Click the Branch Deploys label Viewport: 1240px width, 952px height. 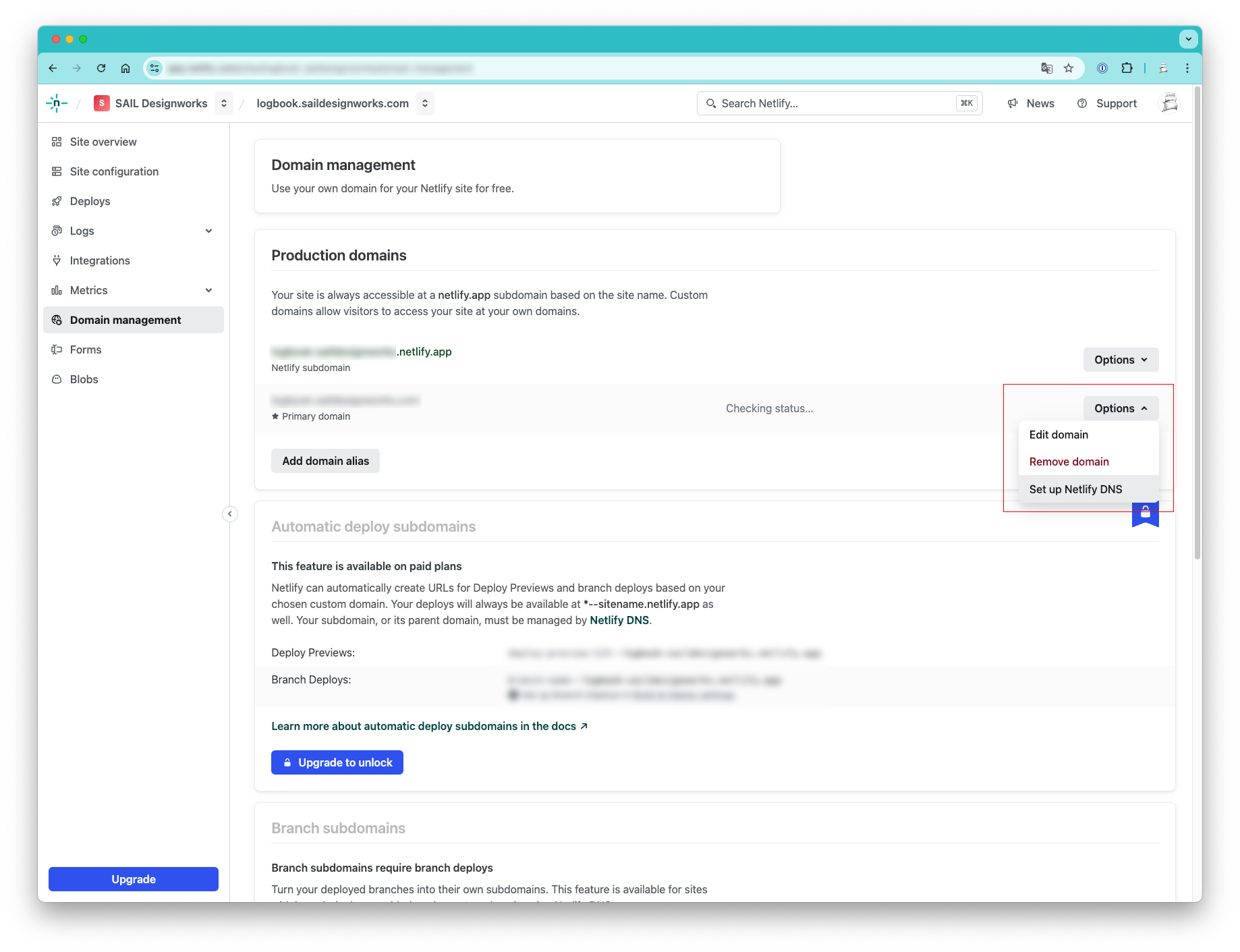tap(311, 679)
